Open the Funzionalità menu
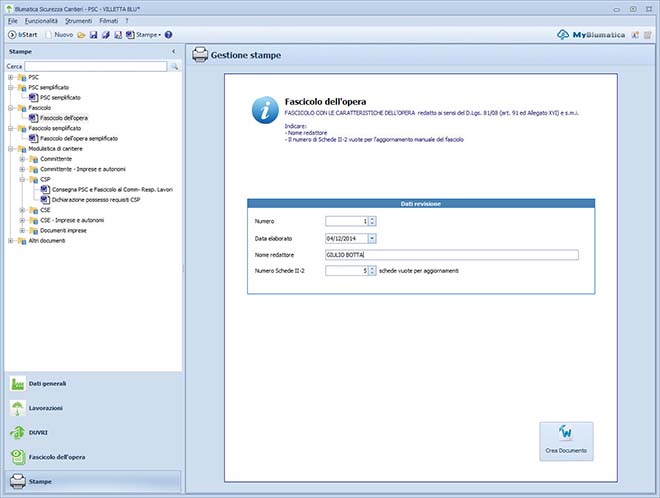 (x=41, y=20)
